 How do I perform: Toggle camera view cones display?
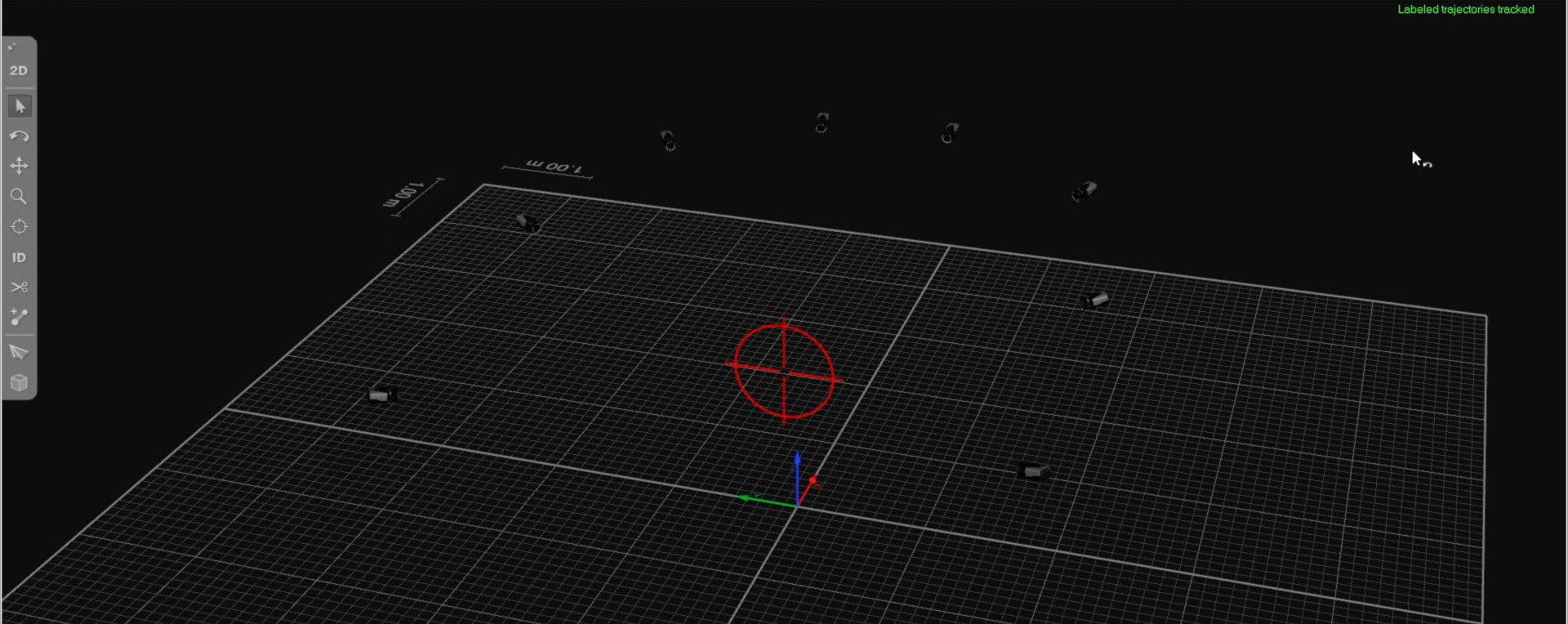click(x=19, y=352)
